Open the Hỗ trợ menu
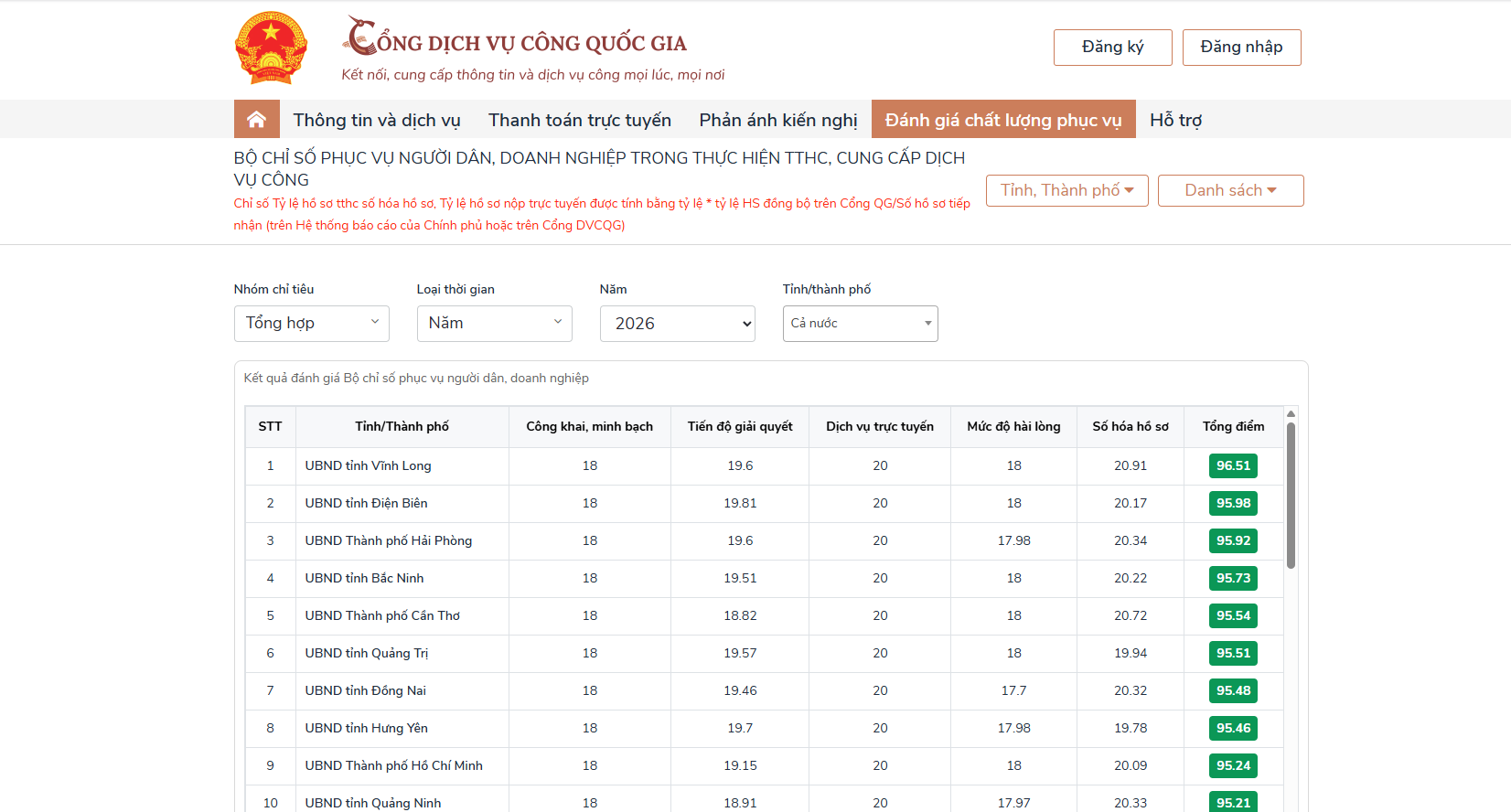 1175,120
